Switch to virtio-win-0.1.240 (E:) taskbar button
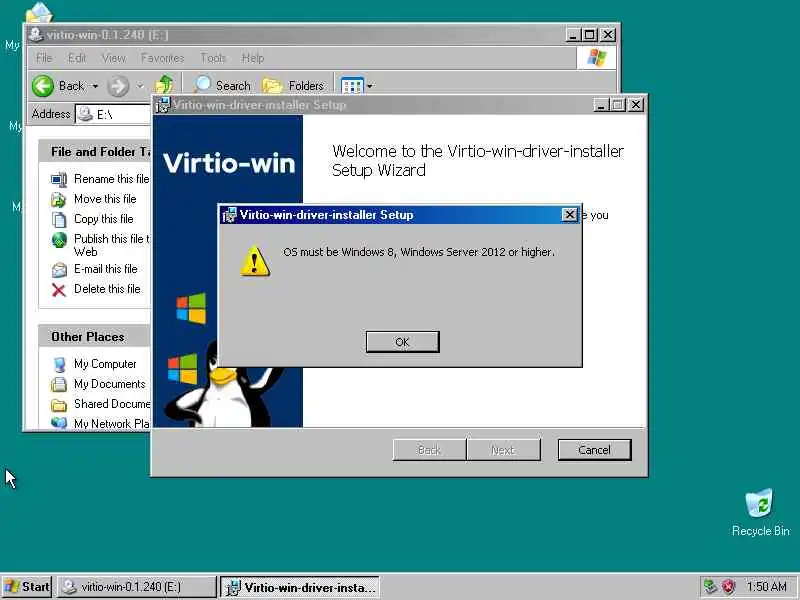 point(137,587)
